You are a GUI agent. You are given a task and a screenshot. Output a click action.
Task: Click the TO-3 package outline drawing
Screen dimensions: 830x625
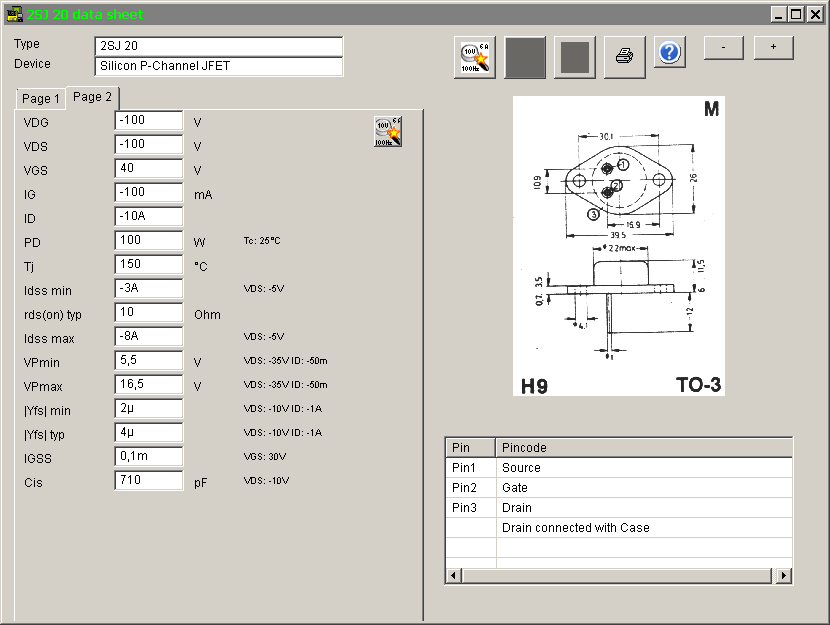619,246
